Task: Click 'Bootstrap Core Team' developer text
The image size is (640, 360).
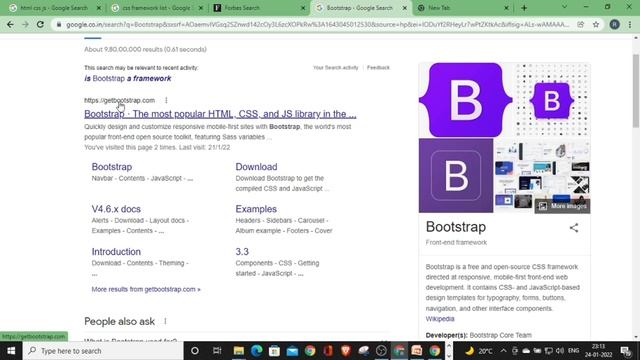Action: [x=500, y=336]
